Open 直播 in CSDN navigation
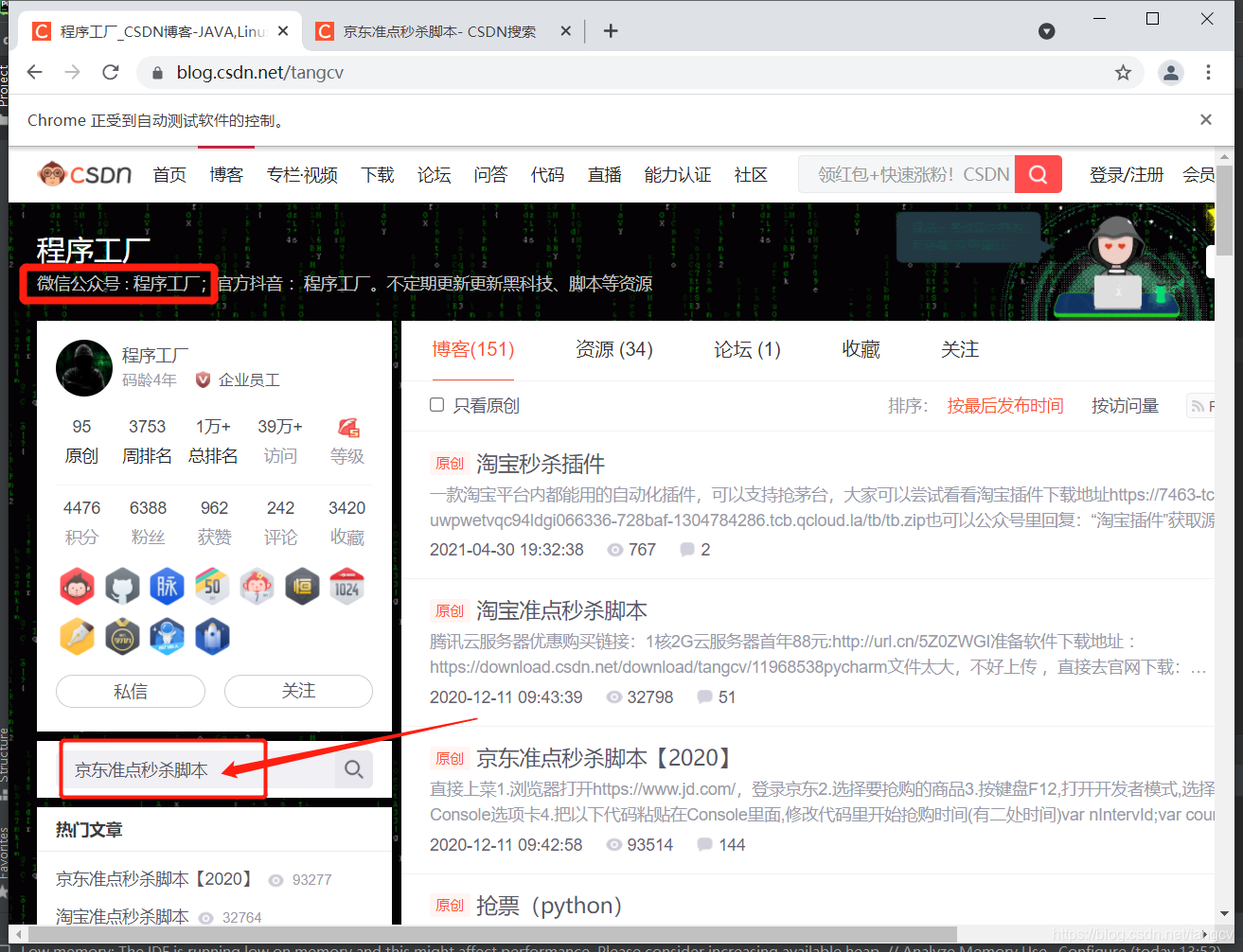Screen dimensions: 1243x952 [604, 175]
